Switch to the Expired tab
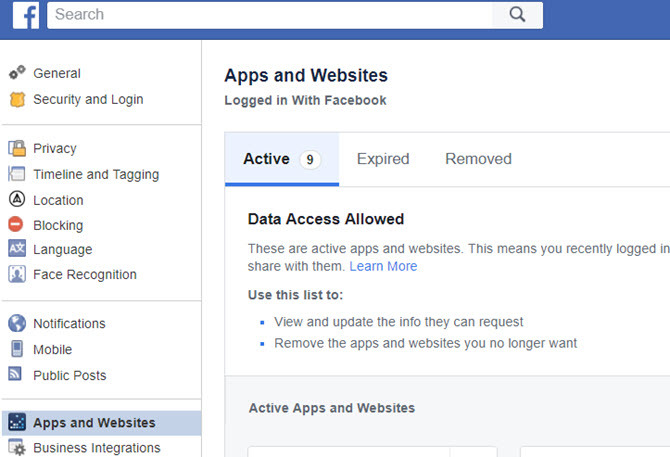 click(383, 159)
